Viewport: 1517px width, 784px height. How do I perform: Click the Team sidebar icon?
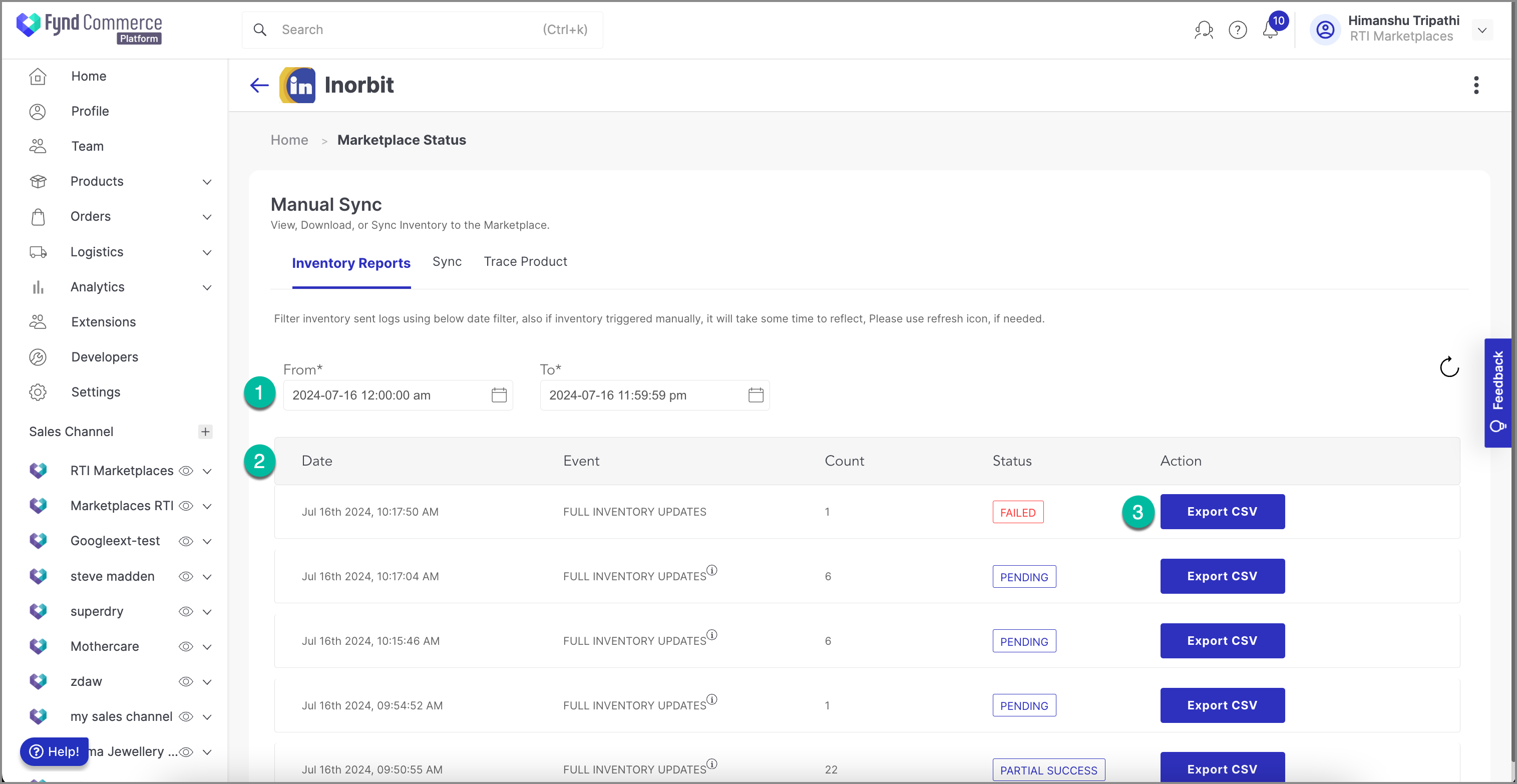[x=38, y=146]
